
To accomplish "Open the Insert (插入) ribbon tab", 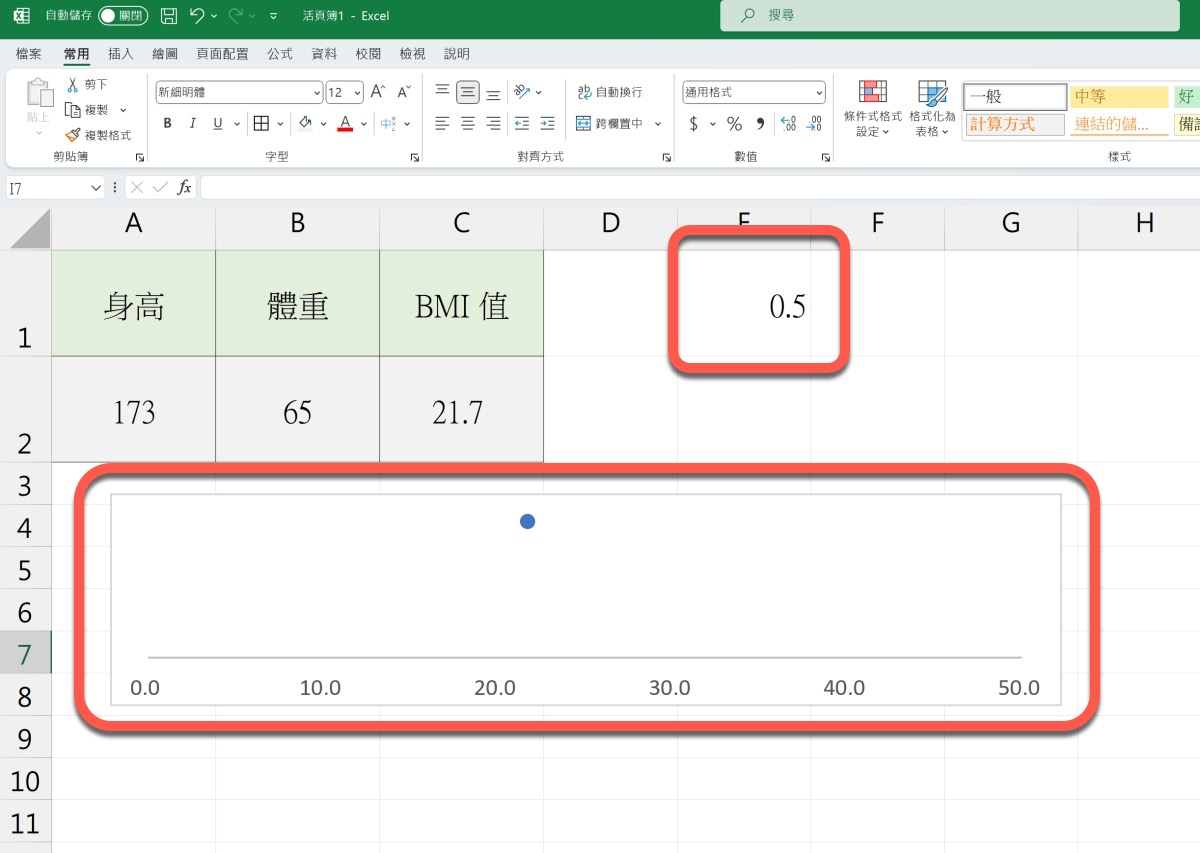I will (x=121, y=54).
